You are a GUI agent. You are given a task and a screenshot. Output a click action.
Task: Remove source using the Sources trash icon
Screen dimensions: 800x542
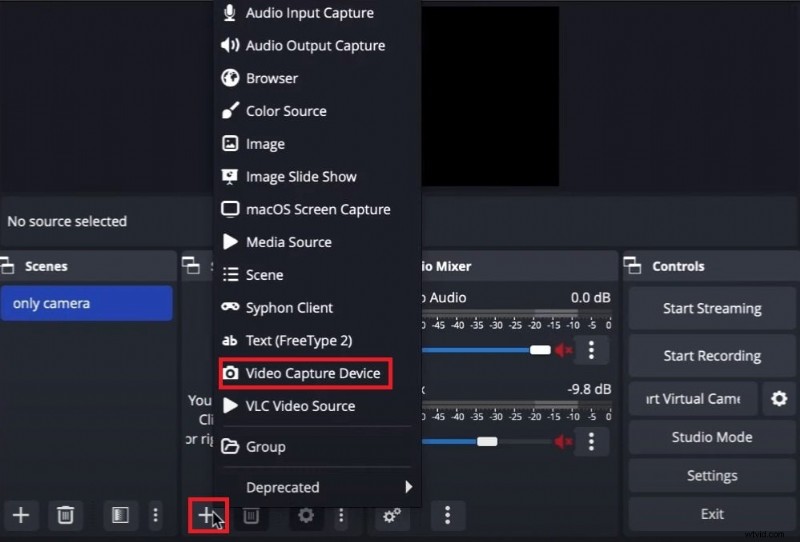pyautogui.click(x=251, y=515)
